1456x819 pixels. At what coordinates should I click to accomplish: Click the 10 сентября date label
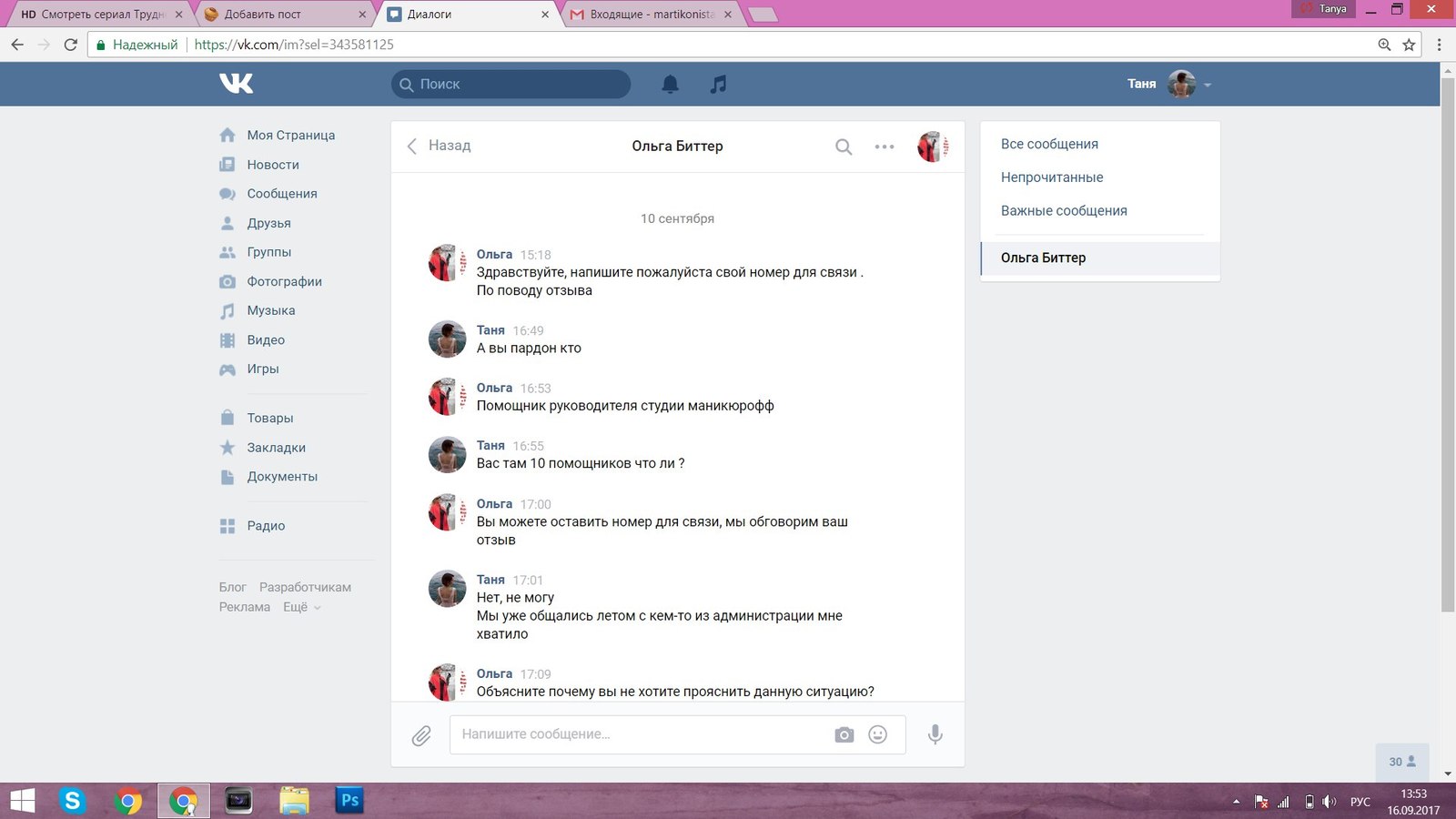click(x=677, y=218)
